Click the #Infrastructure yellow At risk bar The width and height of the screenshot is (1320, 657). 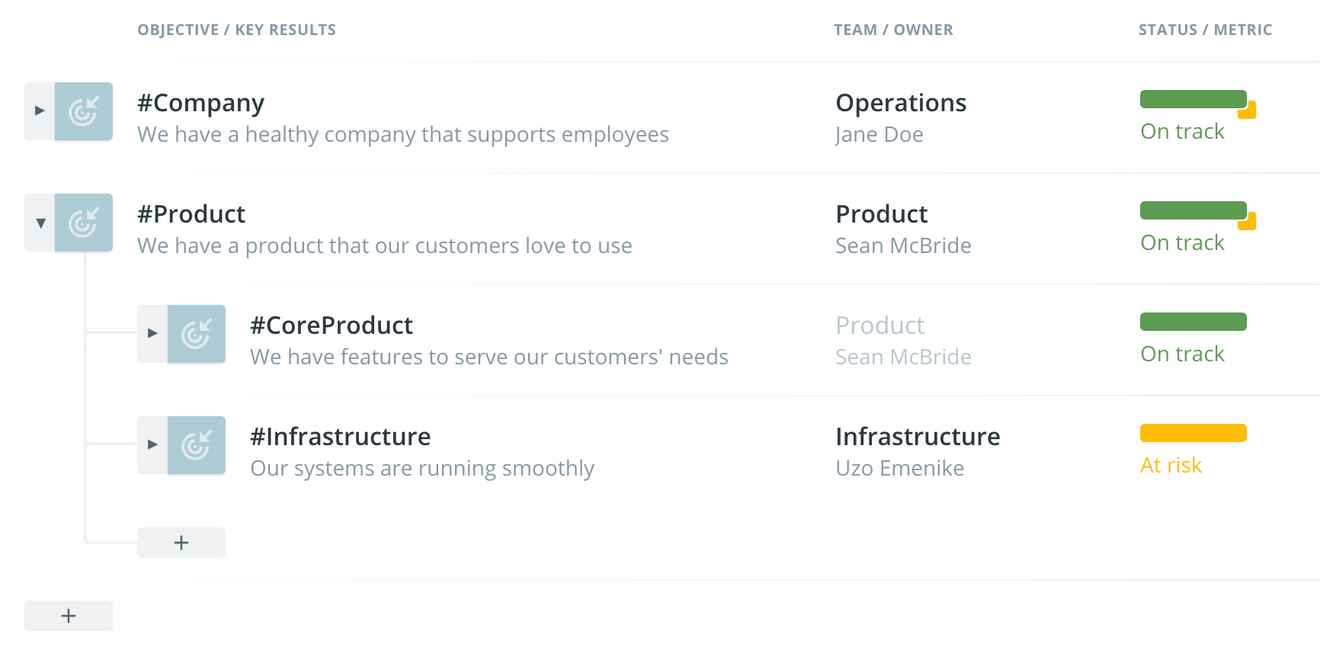[1193, 433]
